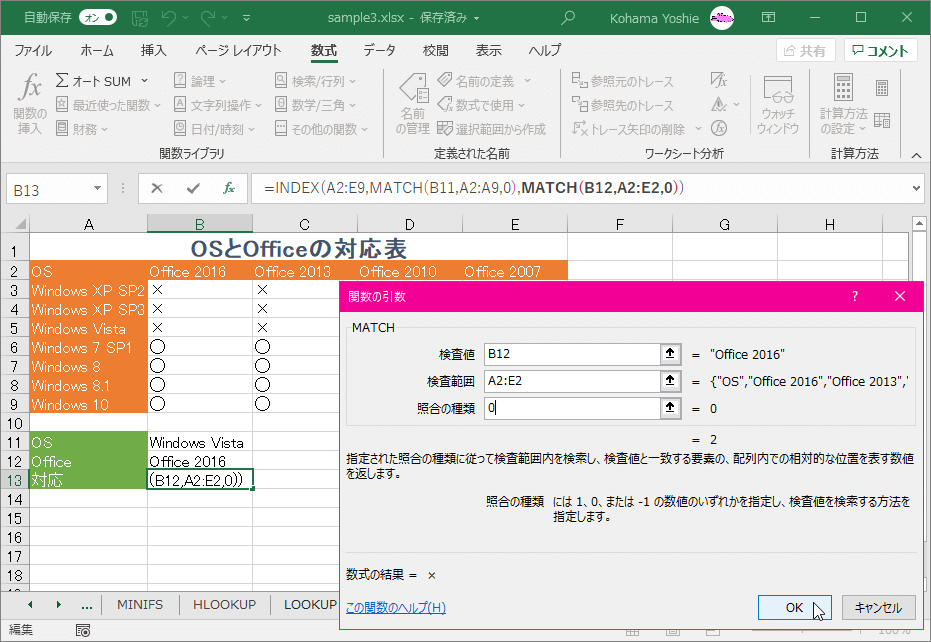Click the Redo icon
The image size is (931, 642).
click(207, 18)
